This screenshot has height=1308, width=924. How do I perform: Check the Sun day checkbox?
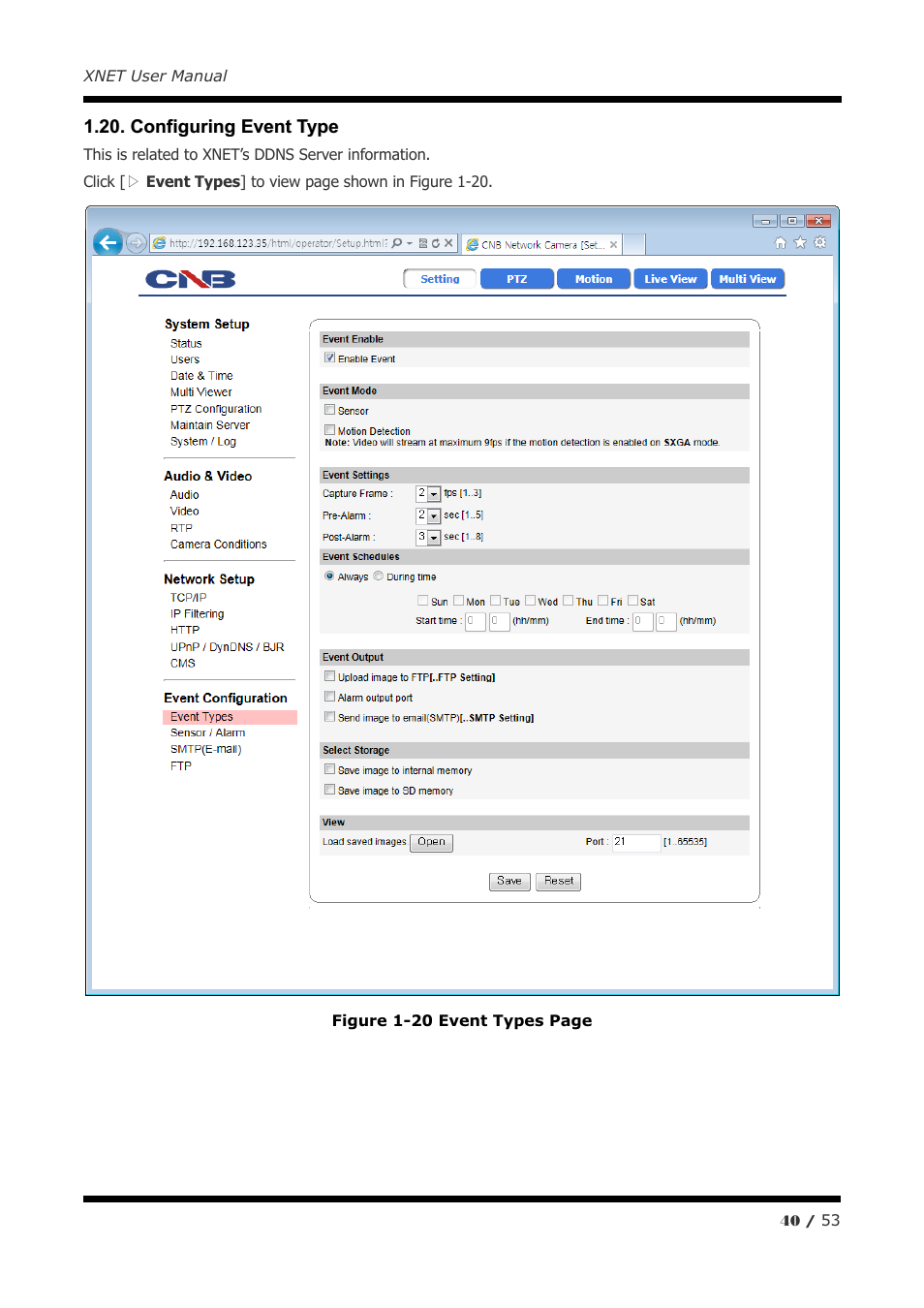(422, 601)
